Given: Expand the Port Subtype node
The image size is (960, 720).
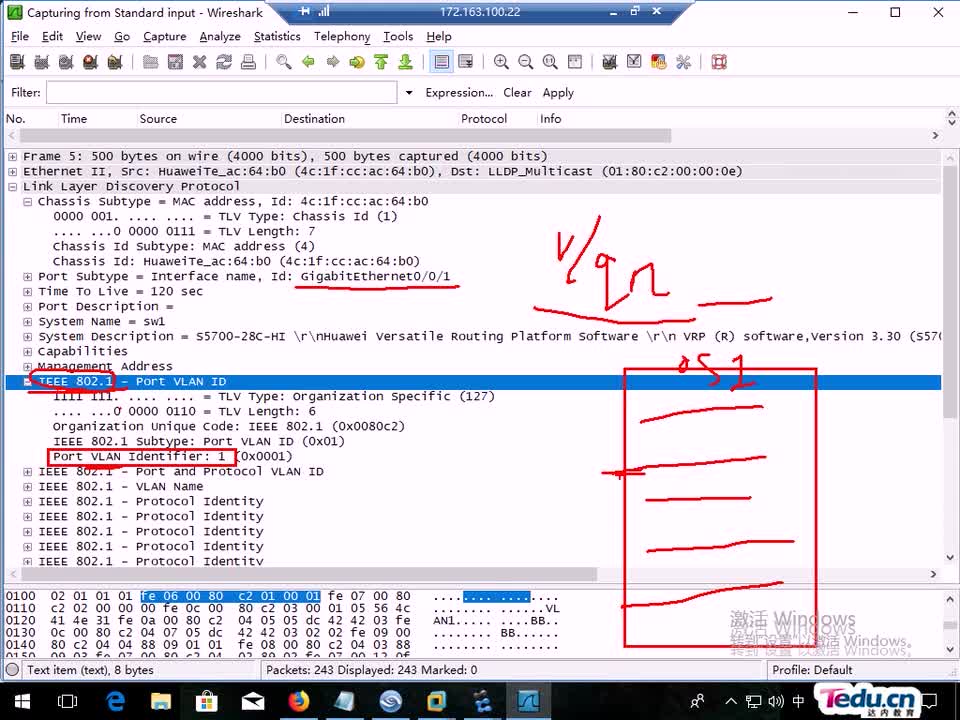Looking at the screenshot, I should pyautogui.click(x=28, y=277).
